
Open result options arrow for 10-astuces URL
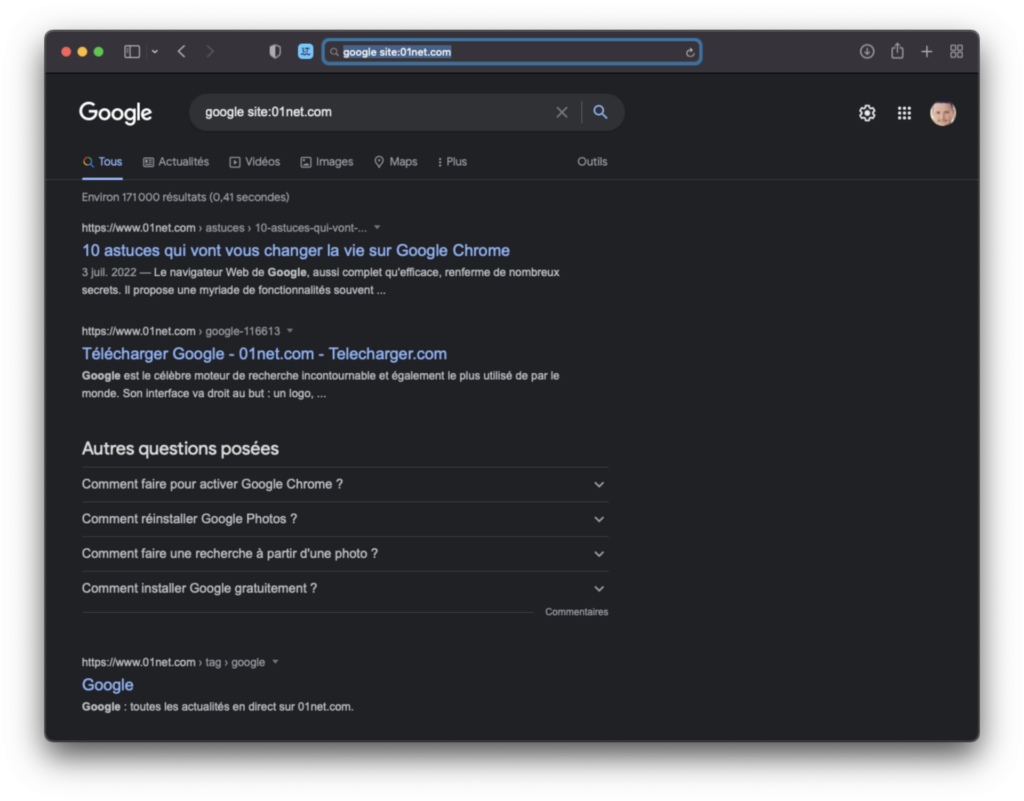click(377, 228)
